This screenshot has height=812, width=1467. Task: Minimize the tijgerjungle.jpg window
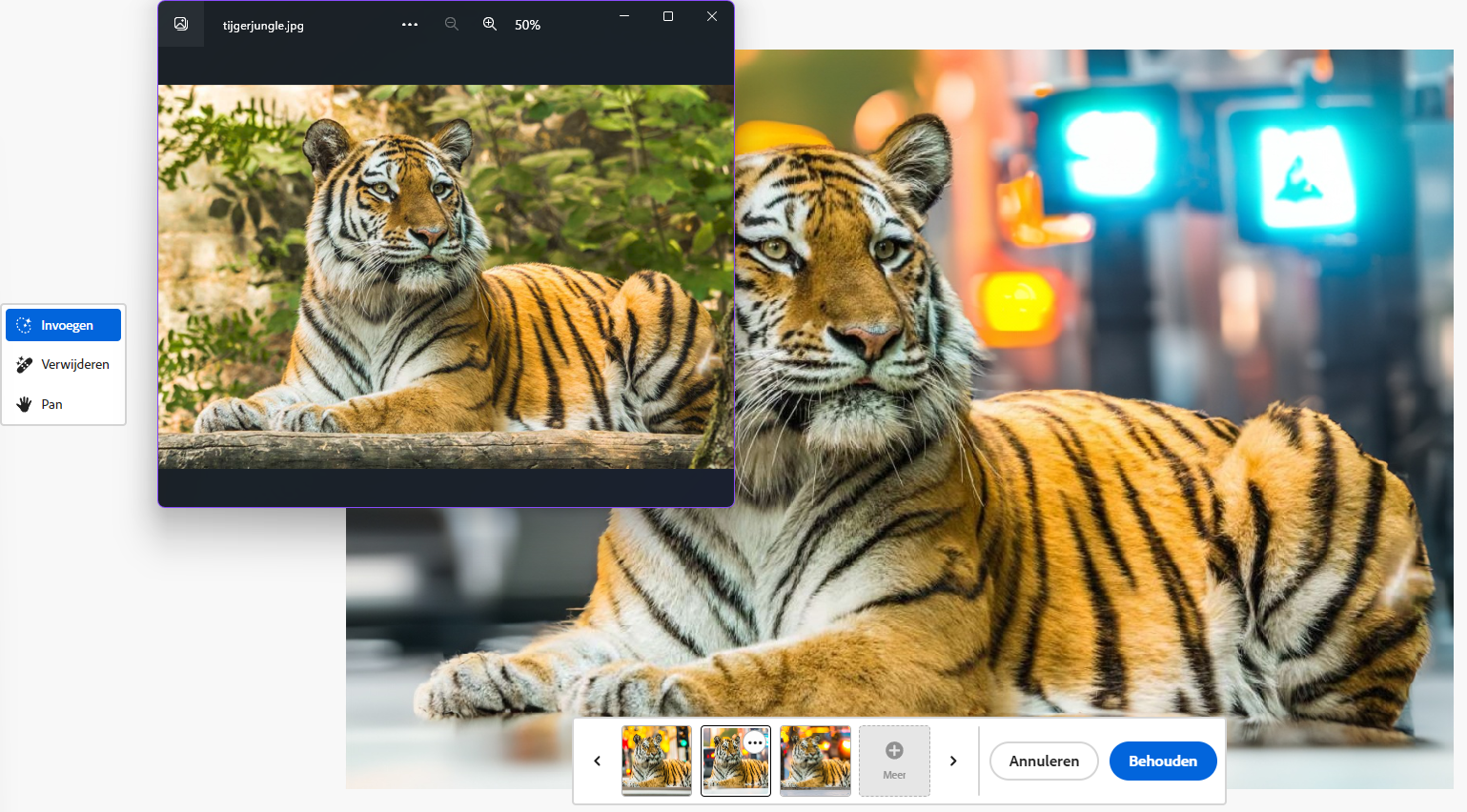[x=624, y=16]
